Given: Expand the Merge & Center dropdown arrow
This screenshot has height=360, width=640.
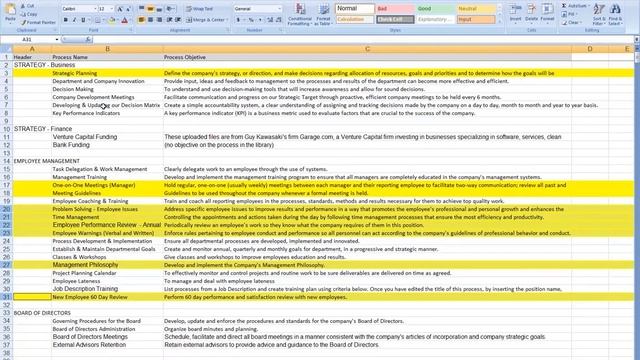Looking at the screenshot, I should pyautogui.click(x=227, y=20).
